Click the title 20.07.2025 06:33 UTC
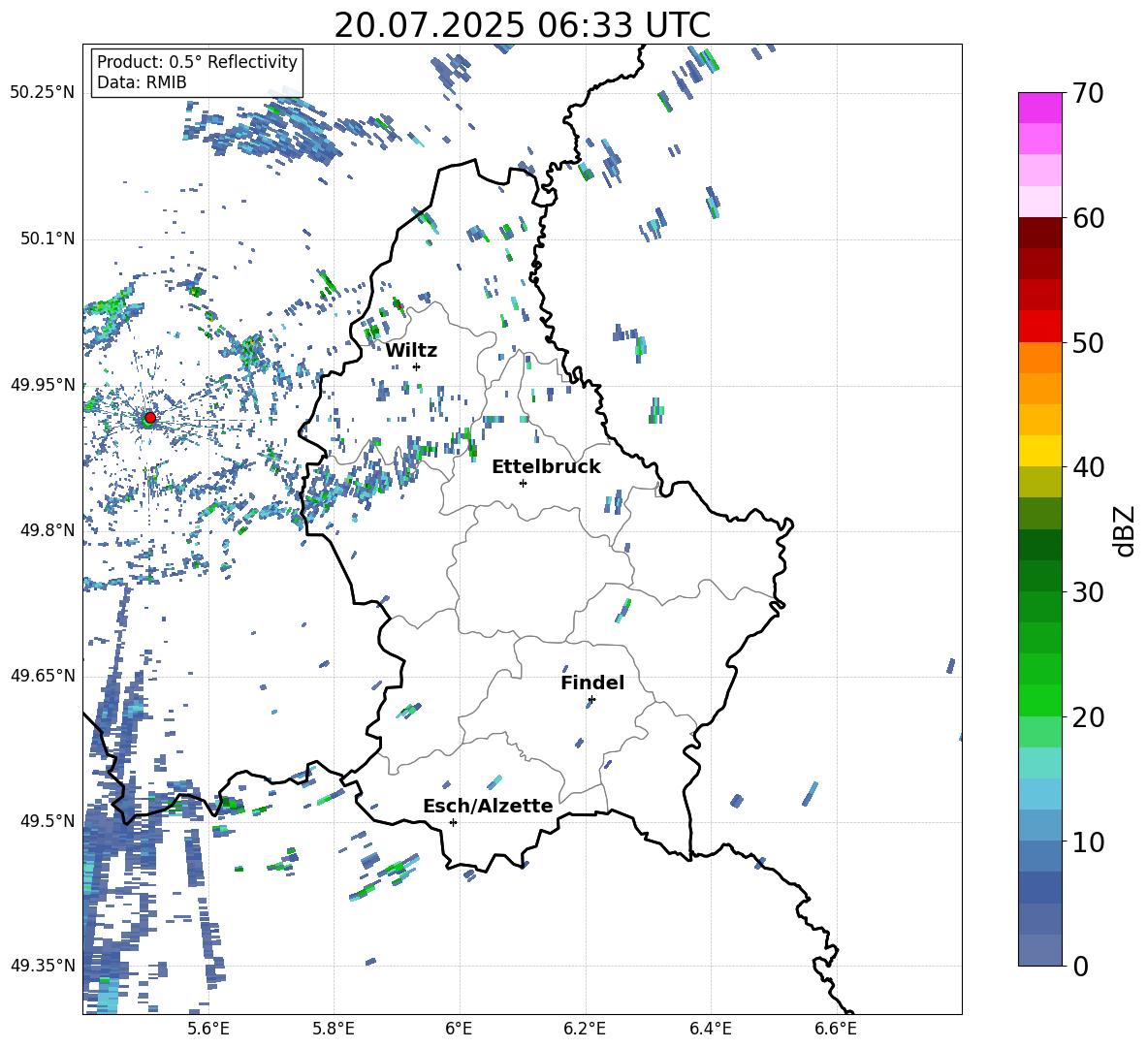Screen dimensions: 1148x1048 [522, 25]
